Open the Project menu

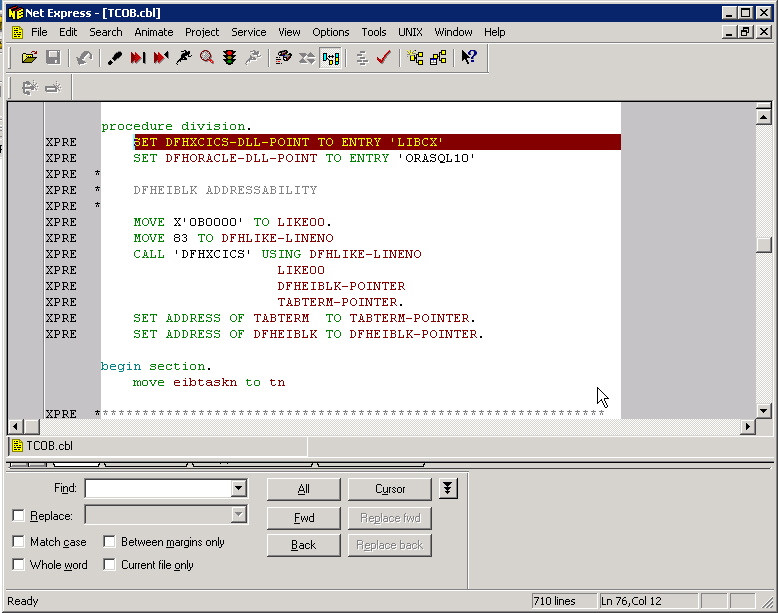pyautogui.click(x=202, y=32)
